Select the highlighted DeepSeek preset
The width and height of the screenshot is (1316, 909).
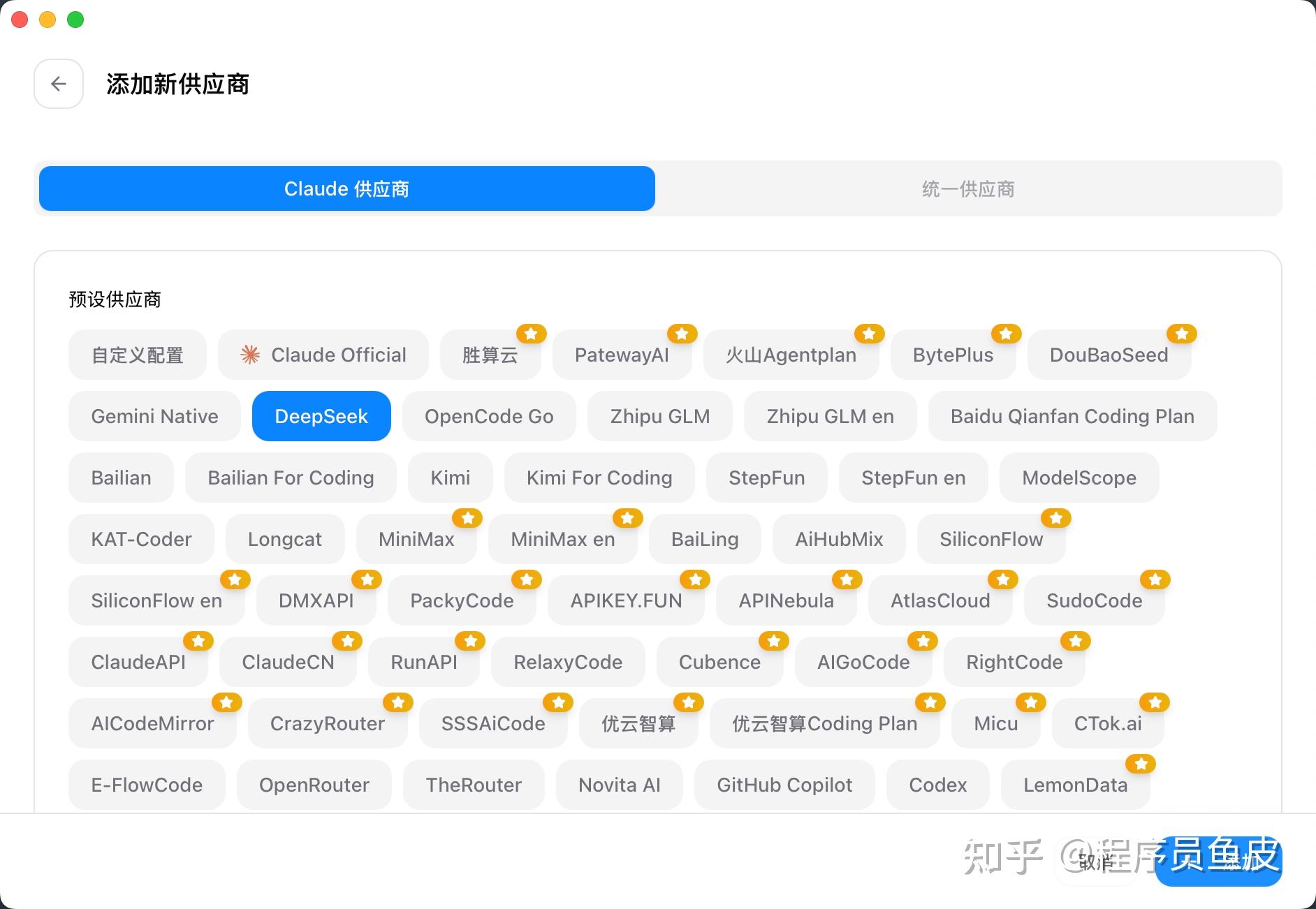[321, 416]
